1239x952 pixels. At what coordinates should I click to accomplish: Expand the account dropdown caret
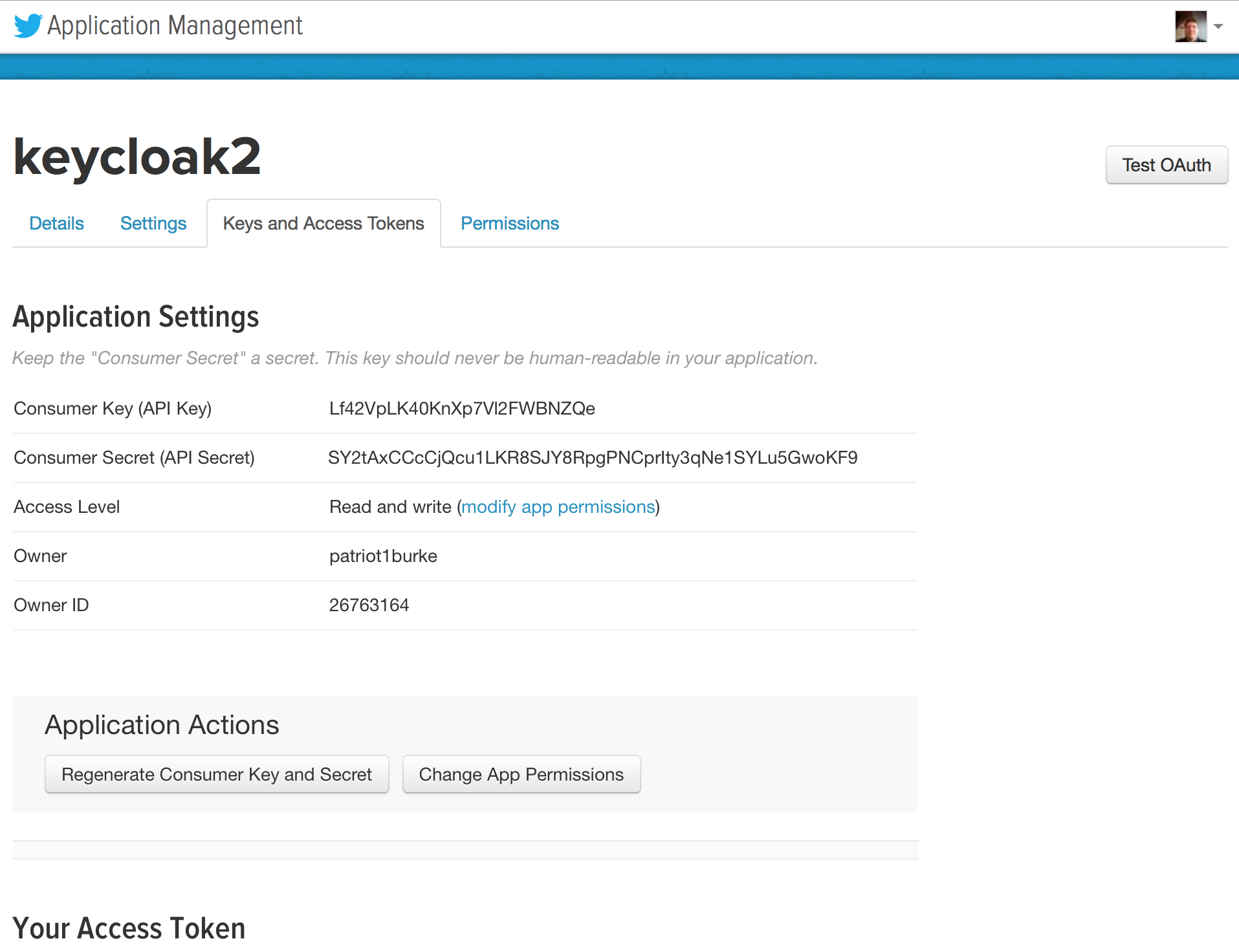pyautogui.click(x=1218, y=27)
